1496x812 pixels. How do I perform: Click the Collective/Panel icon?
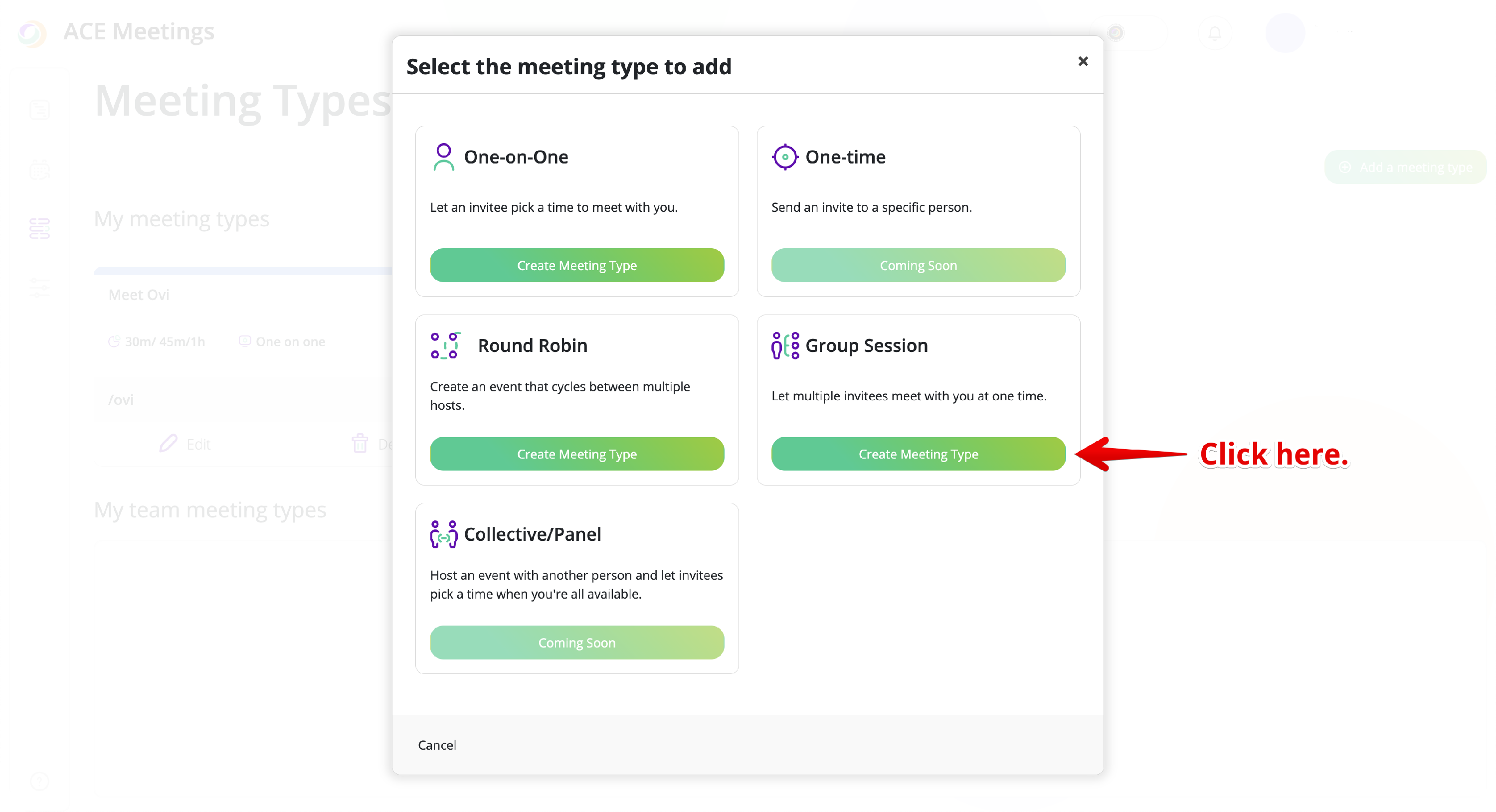pyautogui.click(x=444, y=534)
